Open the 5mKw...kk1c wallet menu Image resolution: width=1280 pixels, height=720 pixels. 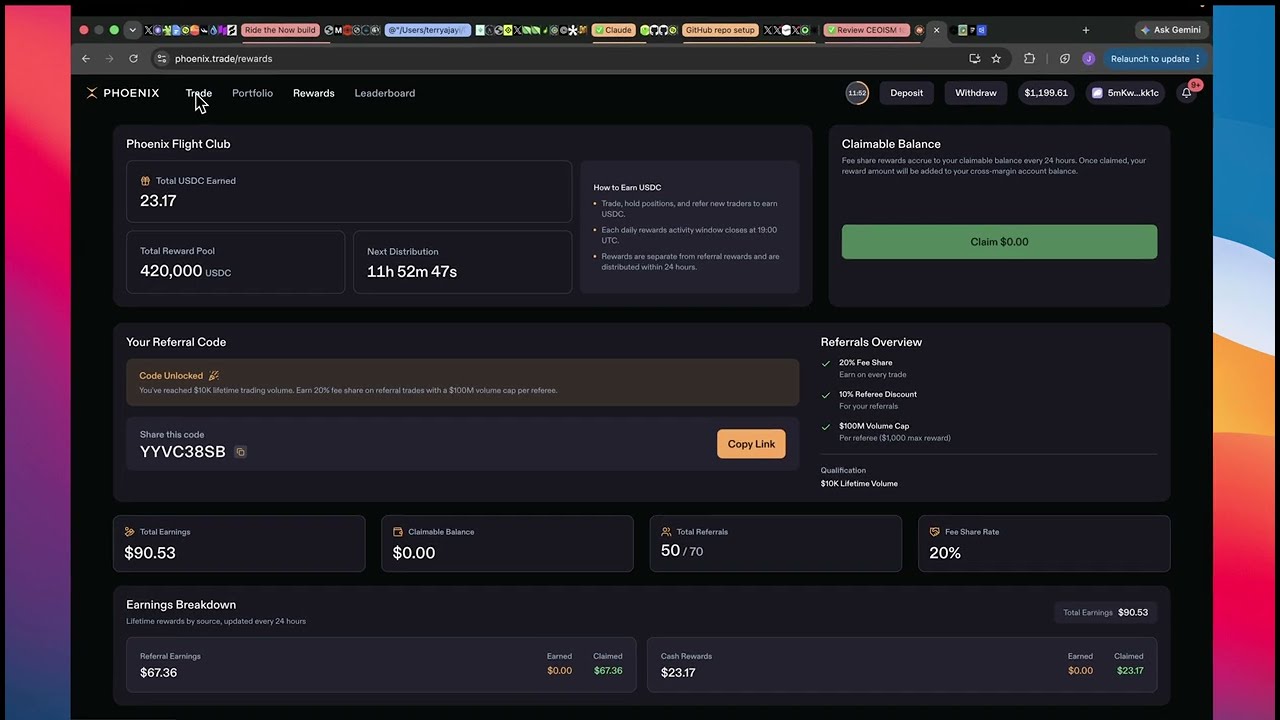pos(1125,93)
